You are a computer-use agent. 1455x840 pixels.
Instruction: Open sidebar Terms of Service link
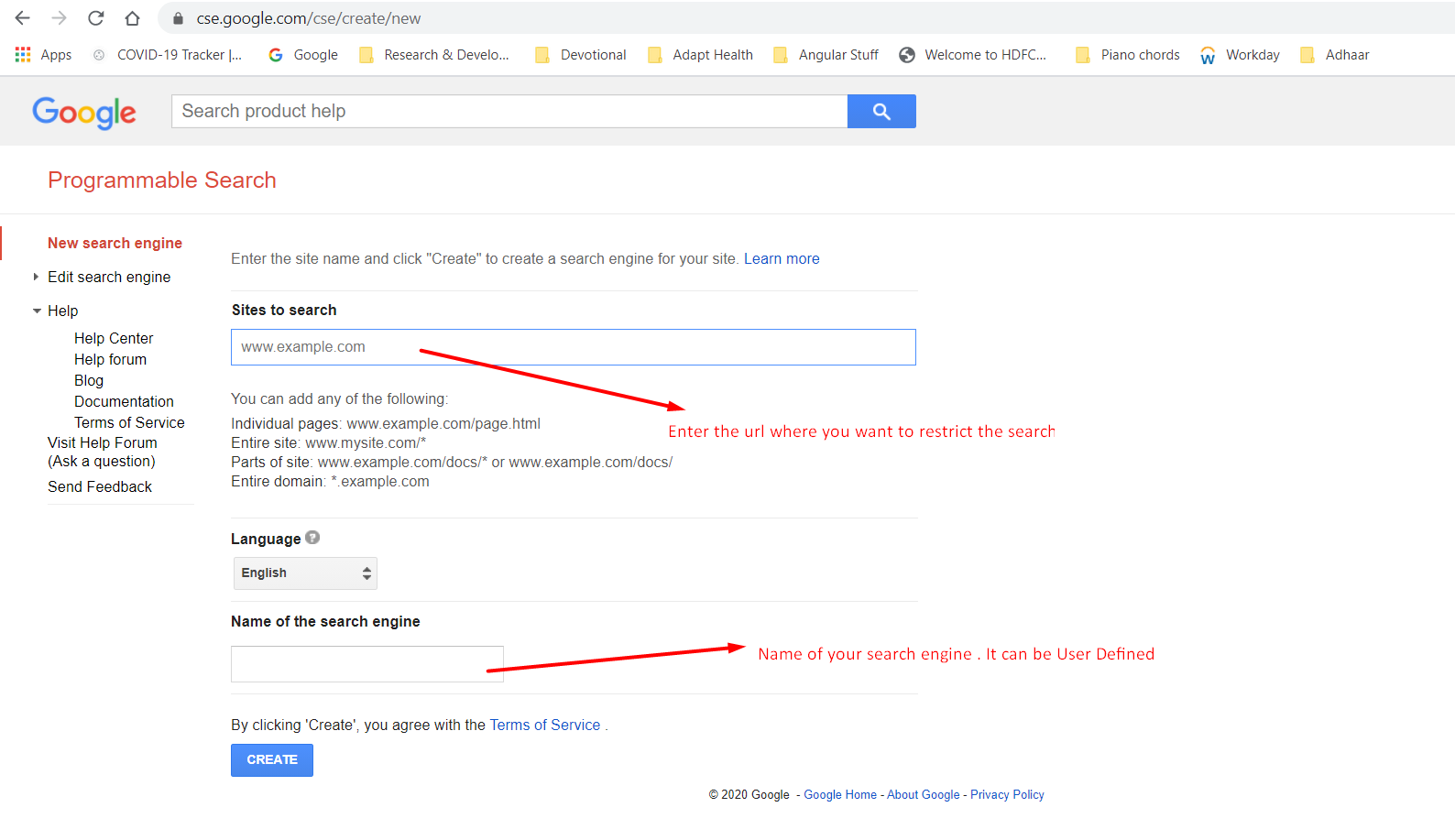129,422
